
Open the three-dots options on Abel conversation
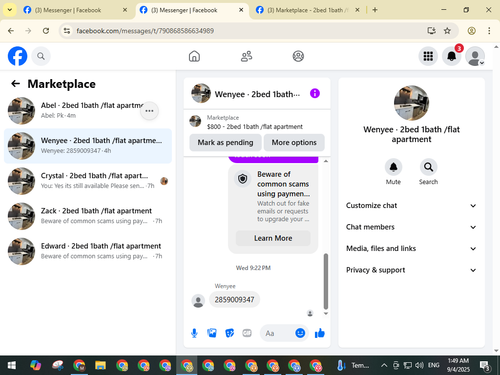click(x=149, y=111)
